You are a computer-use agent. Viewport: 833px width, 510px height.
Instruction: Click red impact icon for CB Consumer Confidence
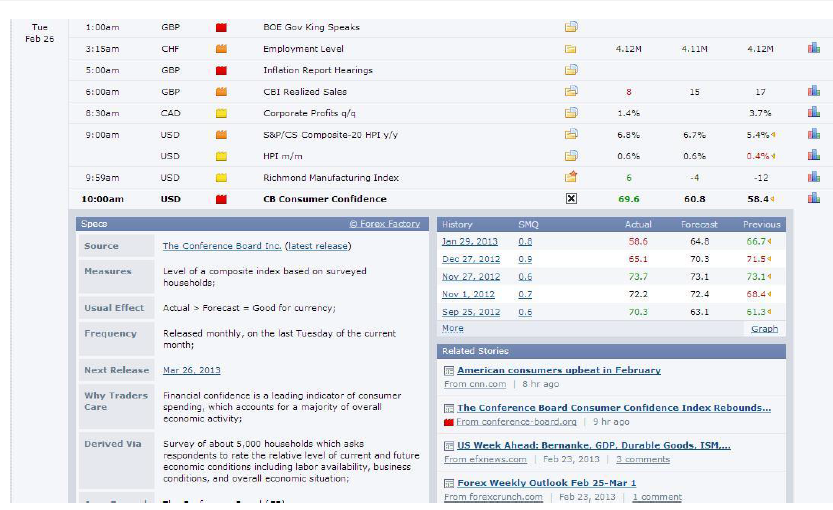pyautogui.click(x=221, y=199)
